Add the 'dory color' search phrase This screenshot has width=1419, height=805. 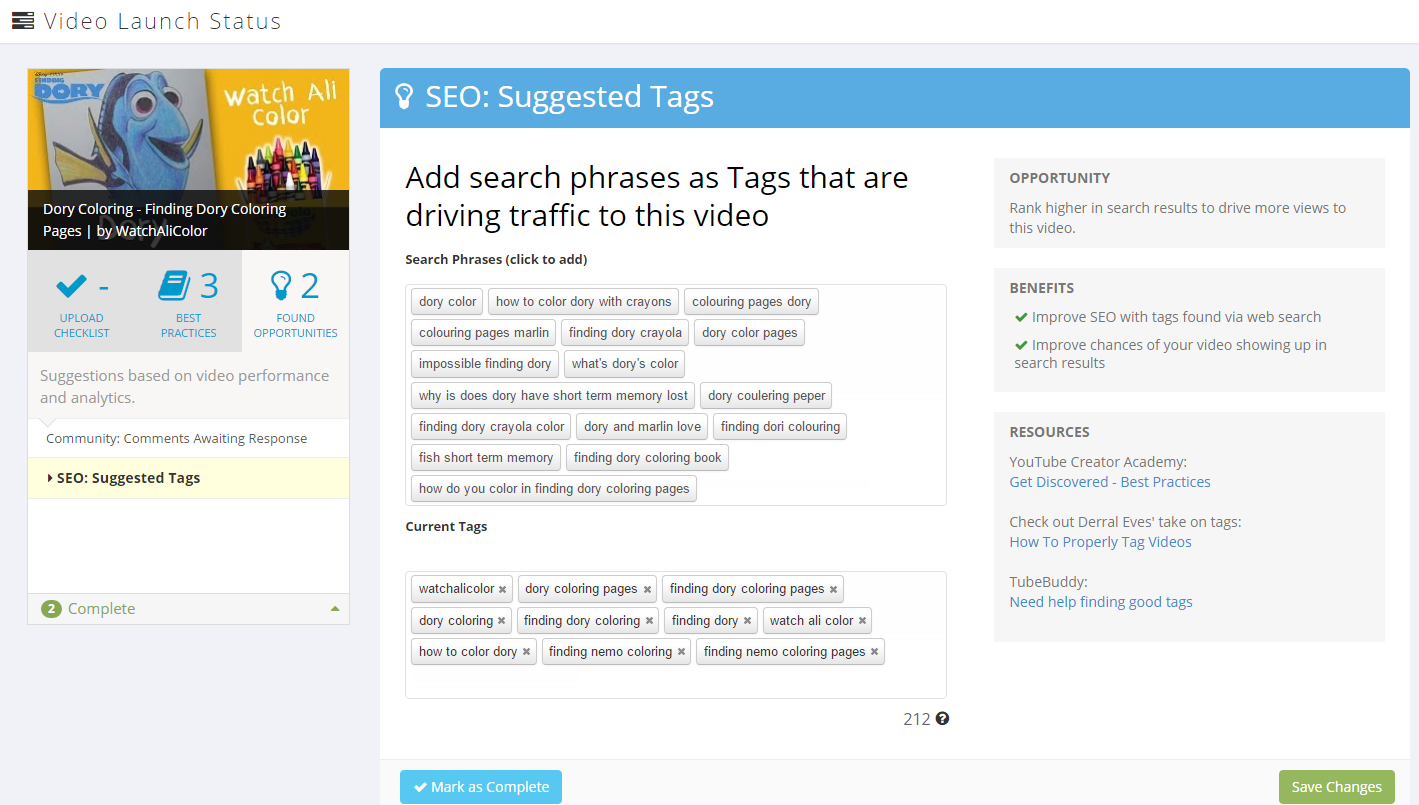point(447,302)
